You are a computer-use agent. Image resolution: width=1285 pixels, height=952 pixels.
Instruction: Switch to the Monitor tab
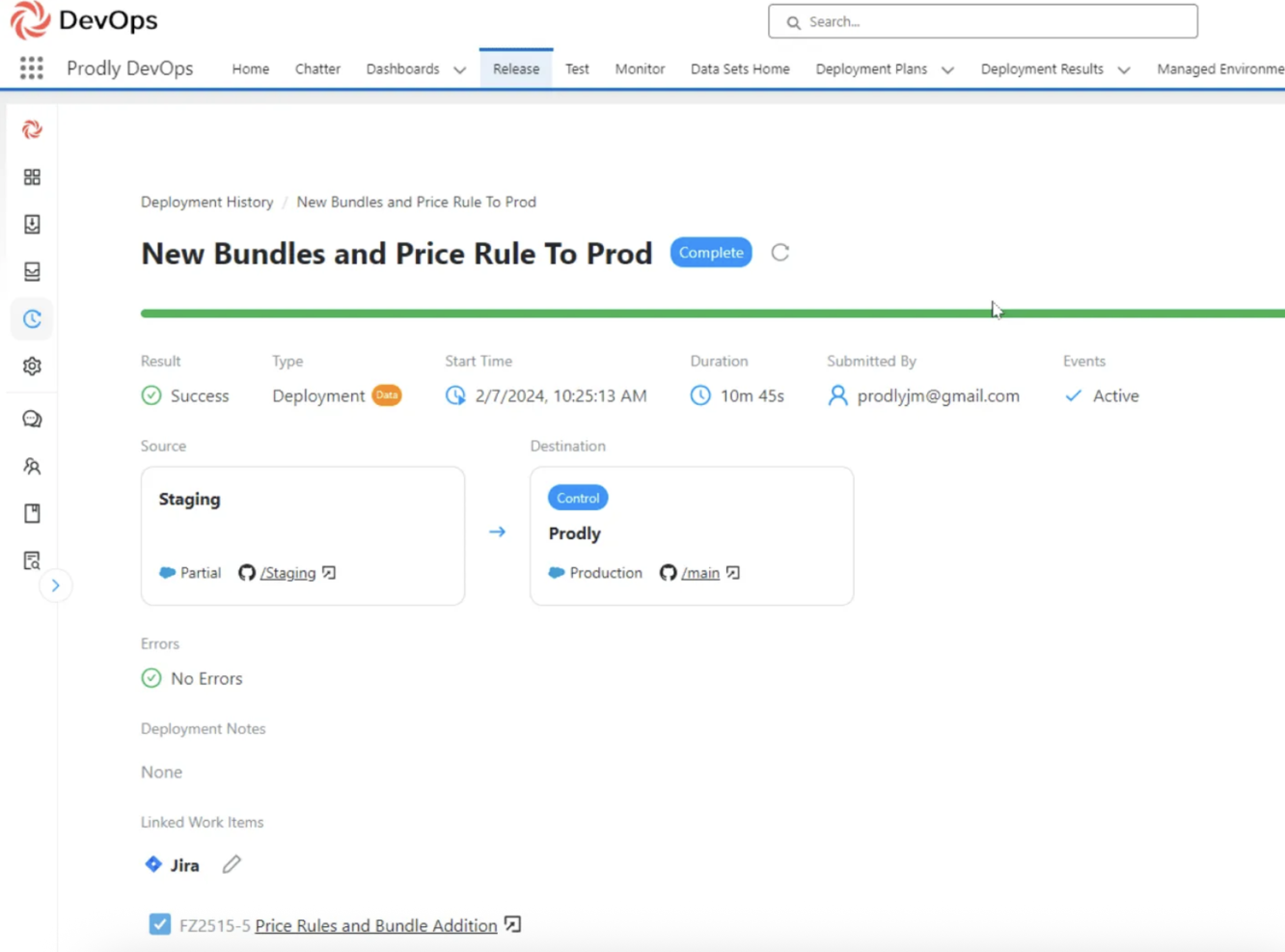[640, 68]
